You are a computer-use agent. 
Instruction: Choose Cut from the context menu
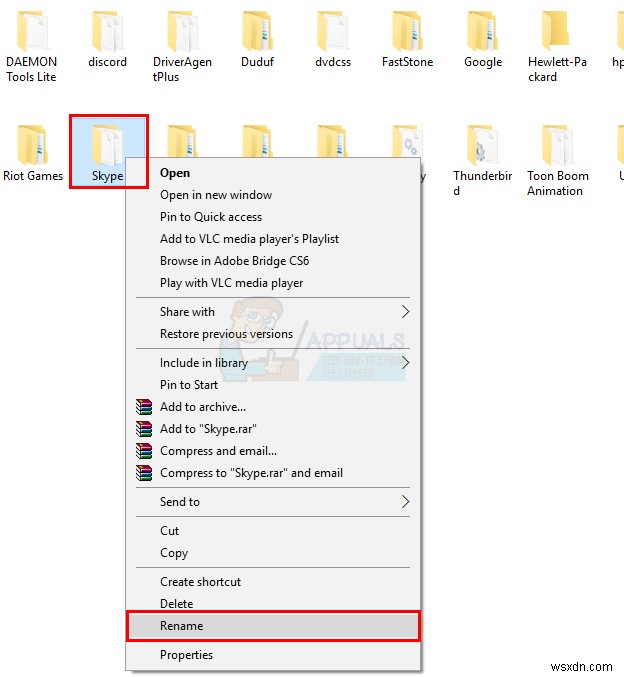coord(273,531)
